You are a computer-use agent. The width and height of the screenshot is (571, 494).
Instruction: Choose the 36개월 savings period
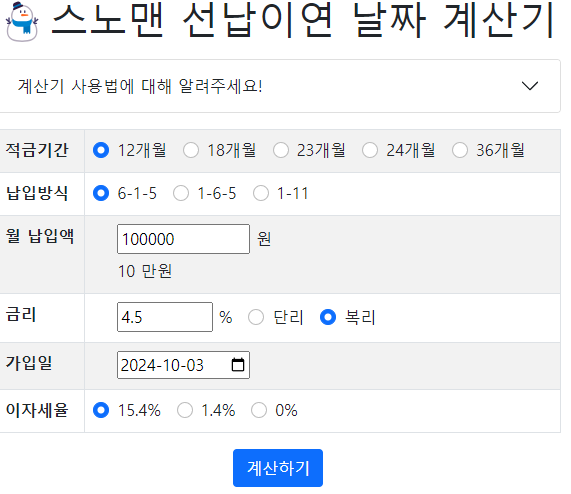click(x=460, y=150)
